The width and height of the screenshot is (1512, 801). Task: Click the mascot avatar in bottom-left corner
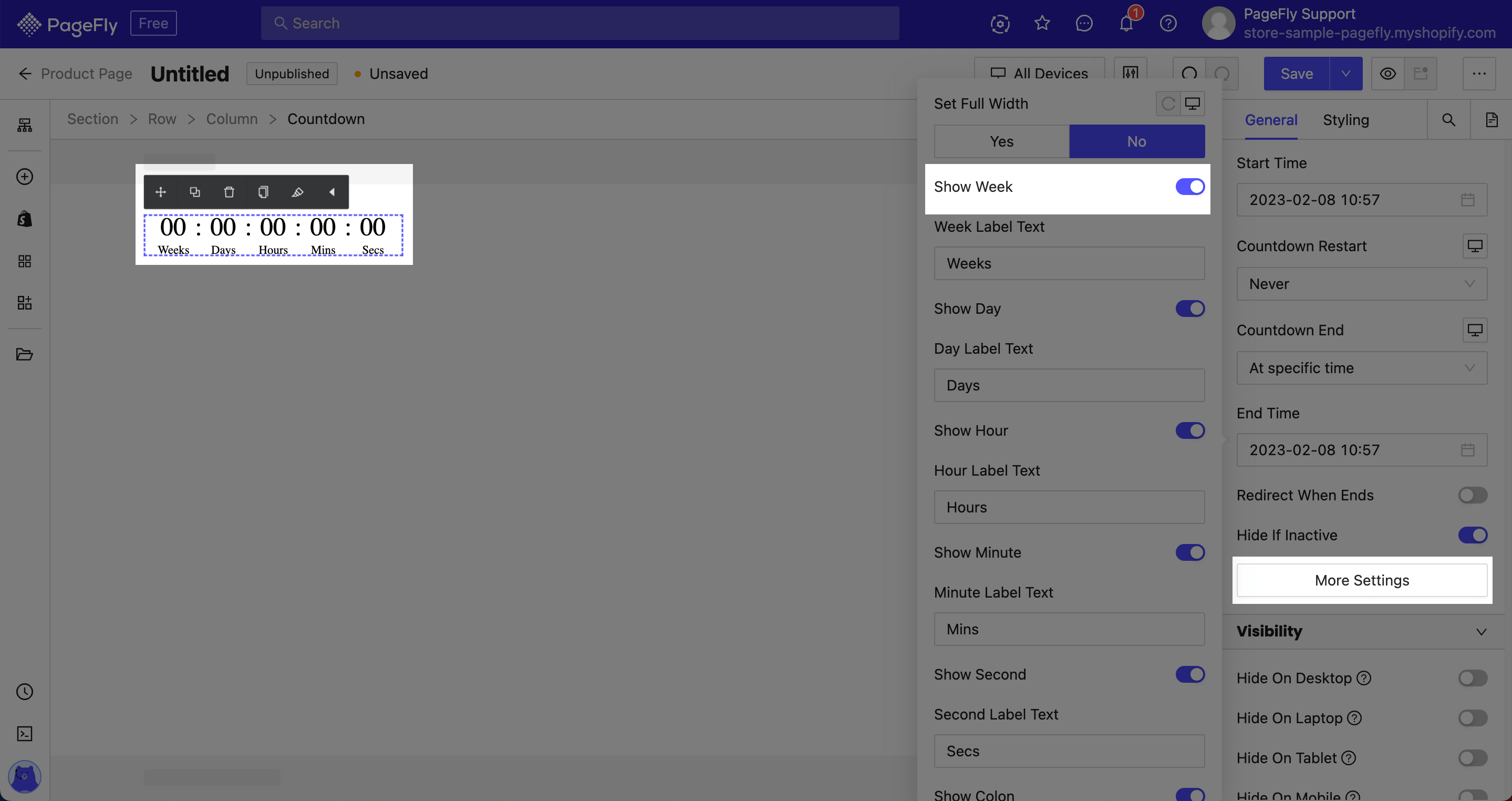(x=25, y=776)
